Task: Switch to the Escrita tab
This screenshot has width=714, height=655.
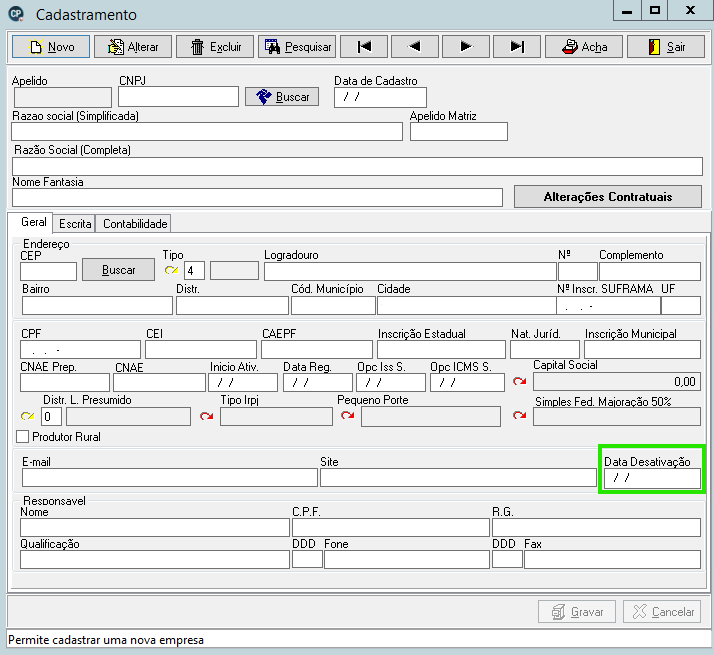Action: pyautogui.click(x=75, y=224)
